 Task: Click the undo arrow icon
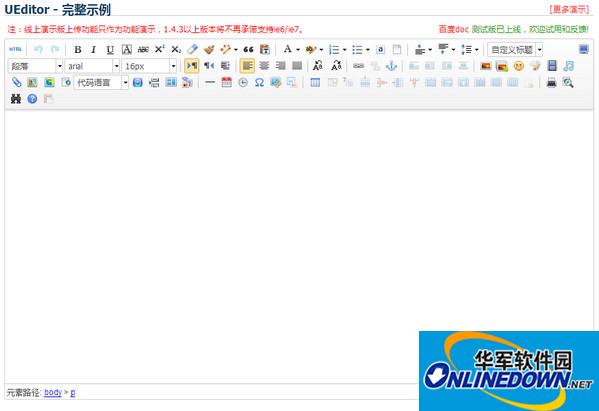[38, 49]
